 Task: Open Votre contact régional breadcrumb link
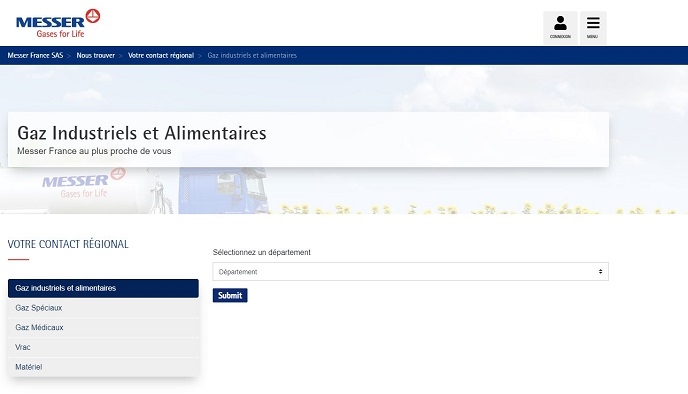(161, 55)
